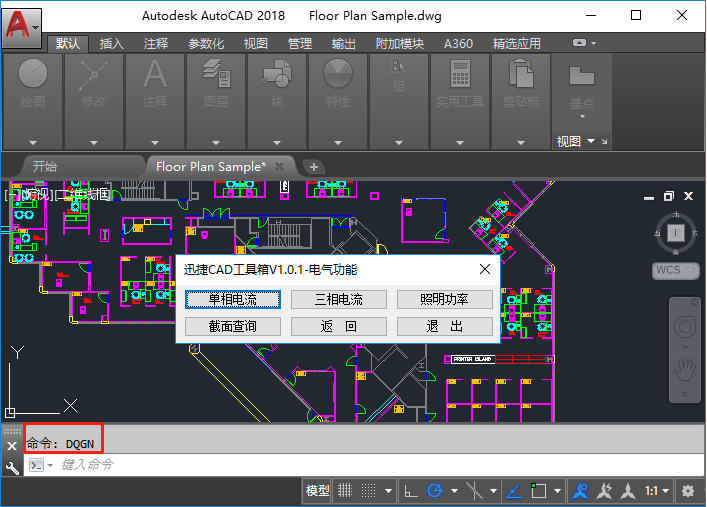Screen dimensions: 707x507
Task: Toggle drawing grid display
Action: click(345, 491)
